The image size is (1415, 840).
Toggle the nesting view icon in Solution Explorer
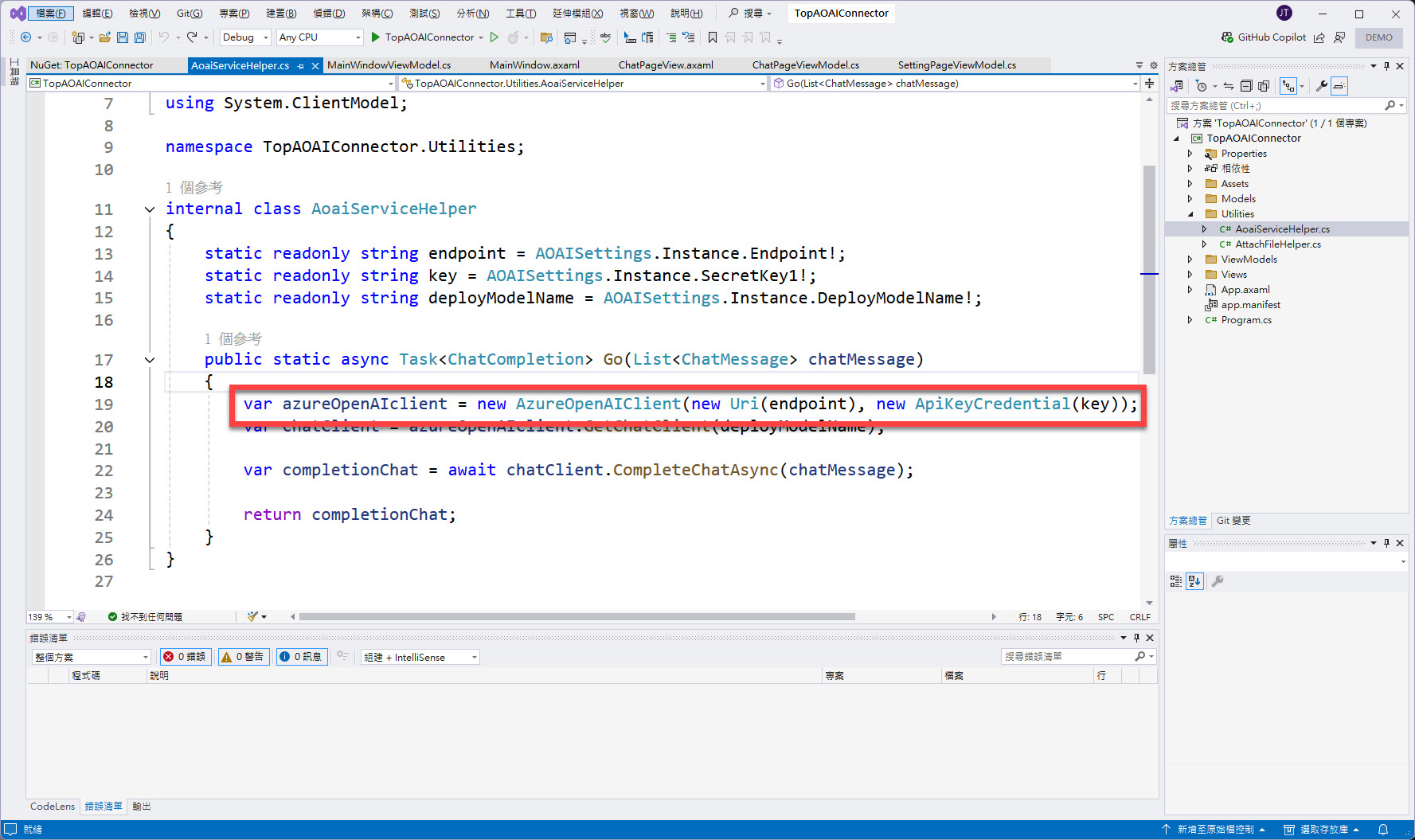[1288, 86]
